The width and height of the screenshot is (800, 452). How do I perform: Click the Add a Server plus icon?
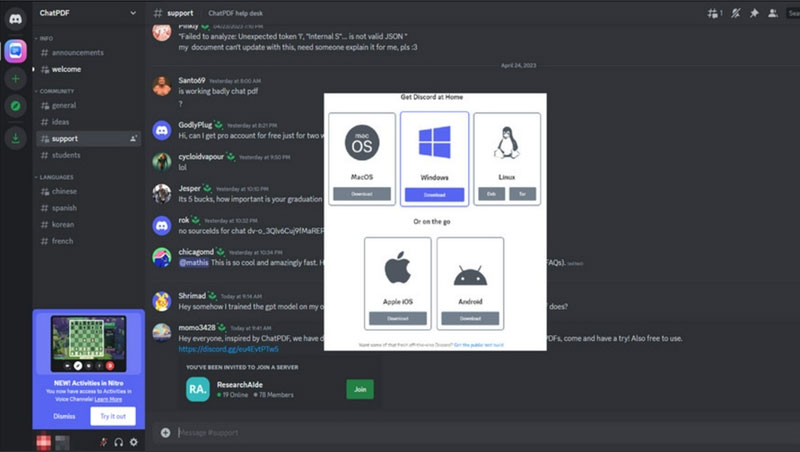(x=15, y=78)
